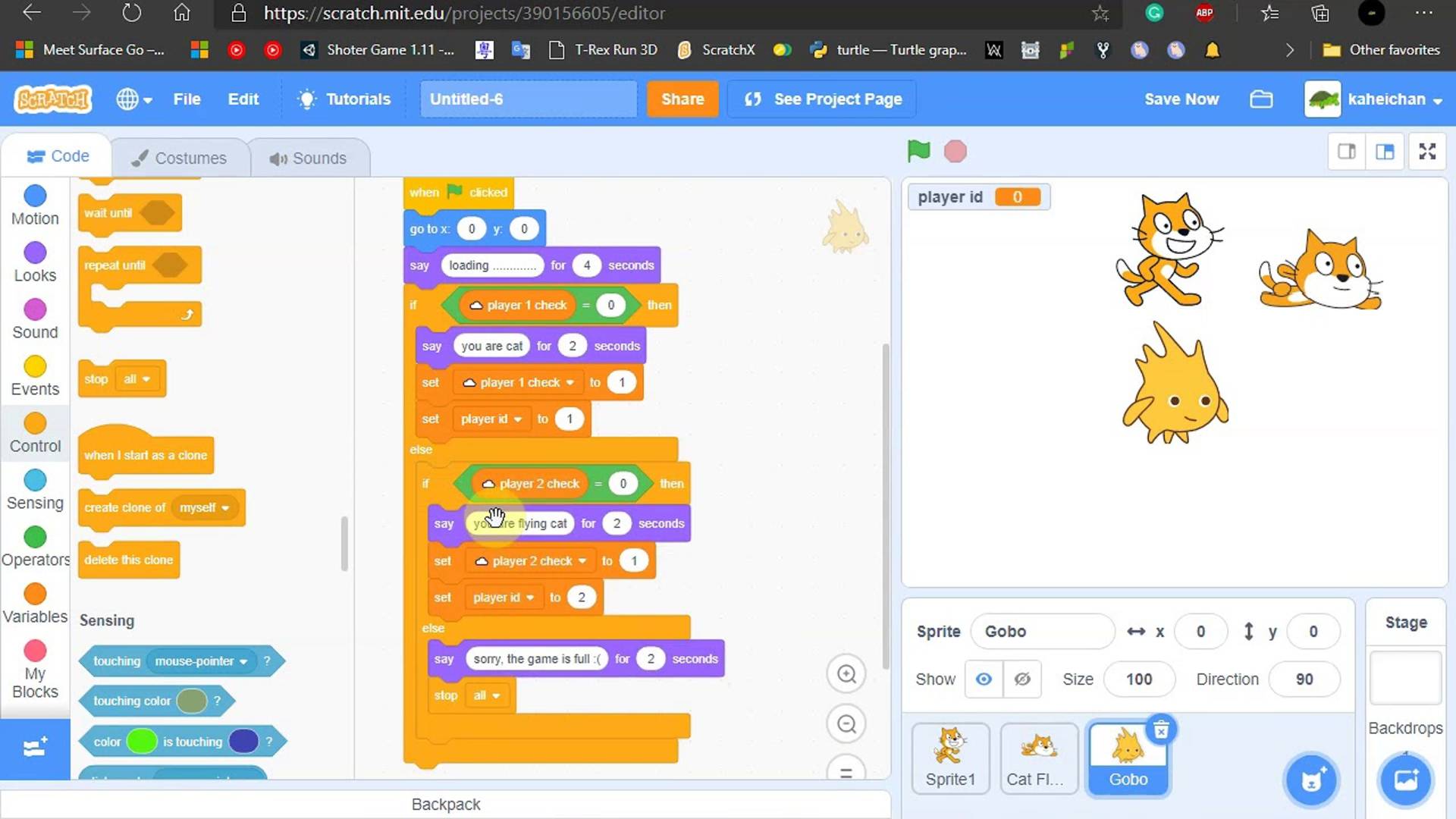Hide the sprite using crossed-eye icon

pyautogui.click(x=1022, y=679)
